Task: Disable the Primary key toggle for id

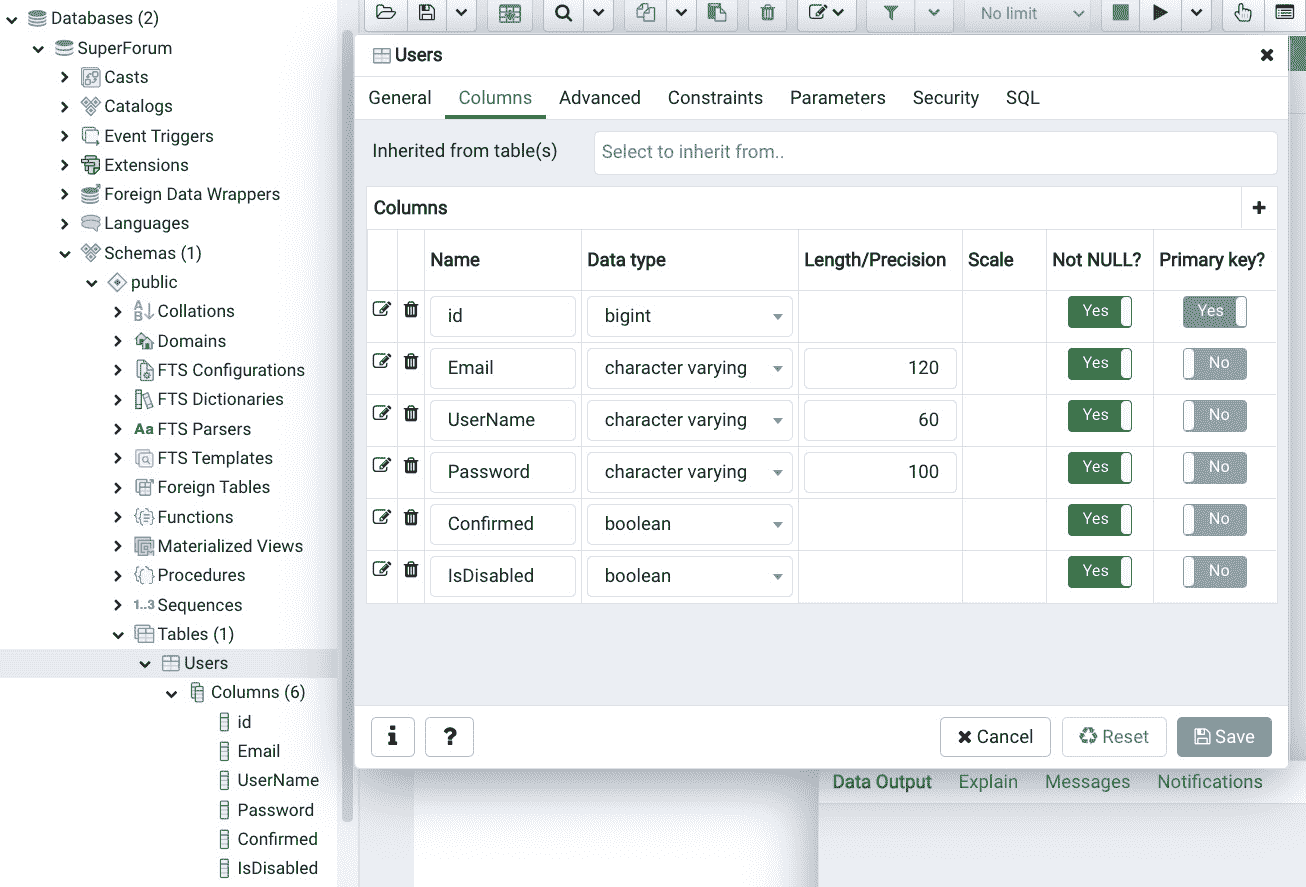Action: coord(1214,311)
